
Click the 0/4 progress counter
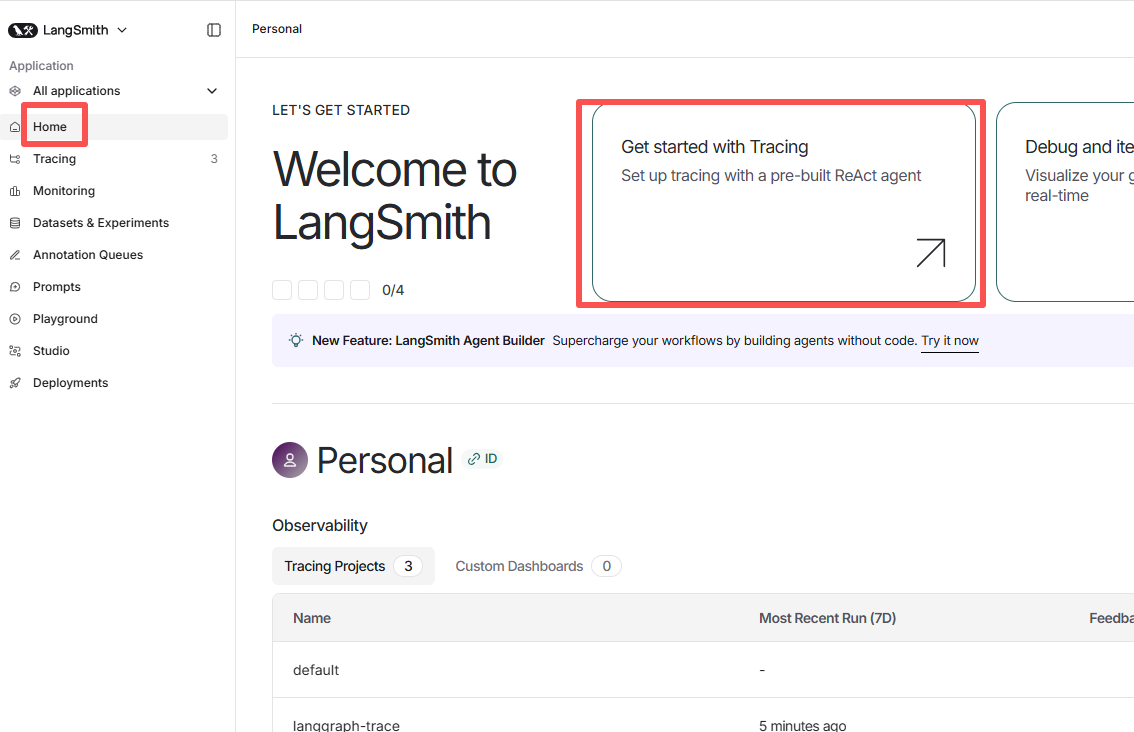[393, 291]
